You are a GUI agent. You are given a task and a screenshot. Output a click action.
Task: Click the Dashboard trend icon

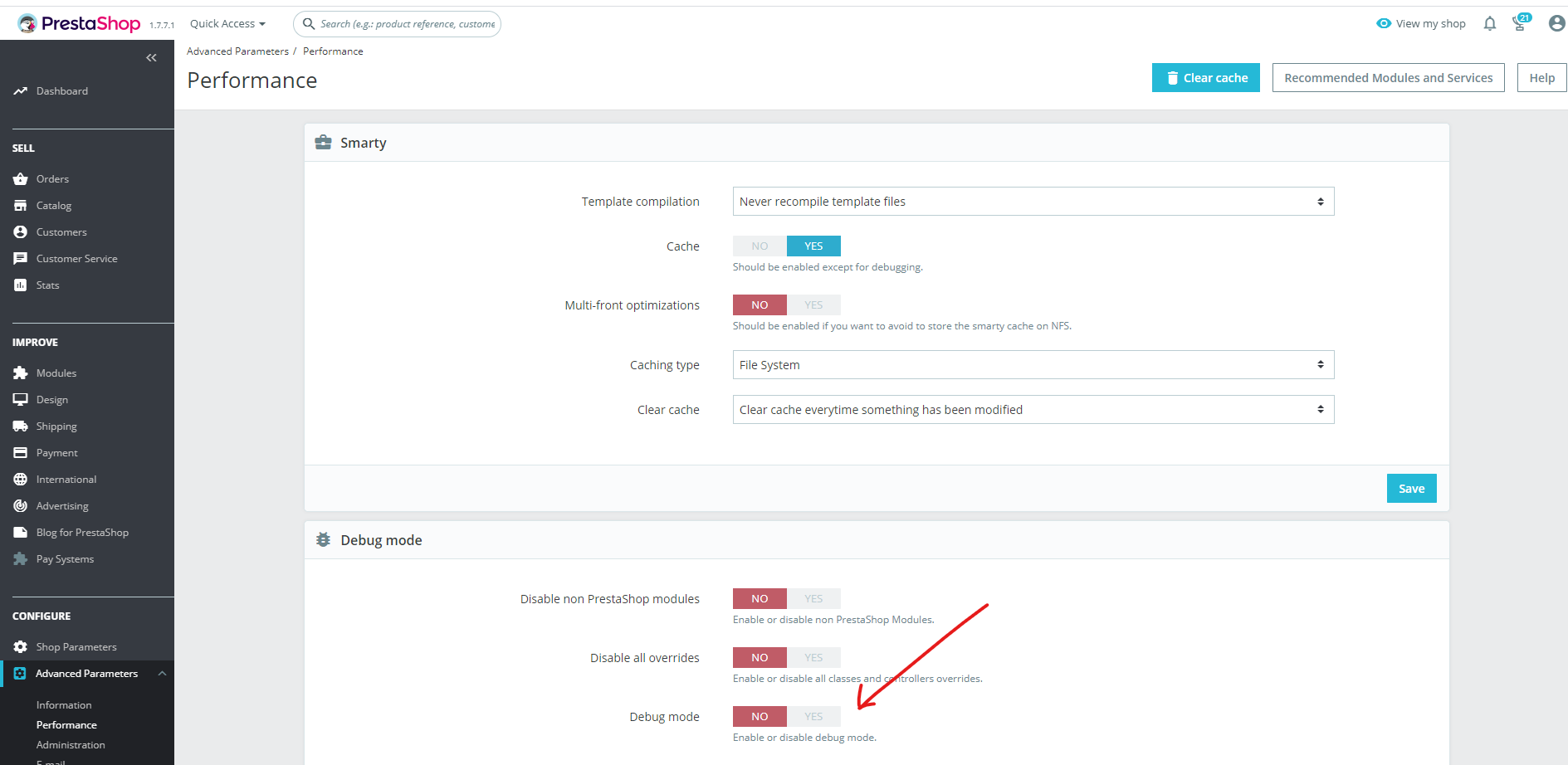21,91
